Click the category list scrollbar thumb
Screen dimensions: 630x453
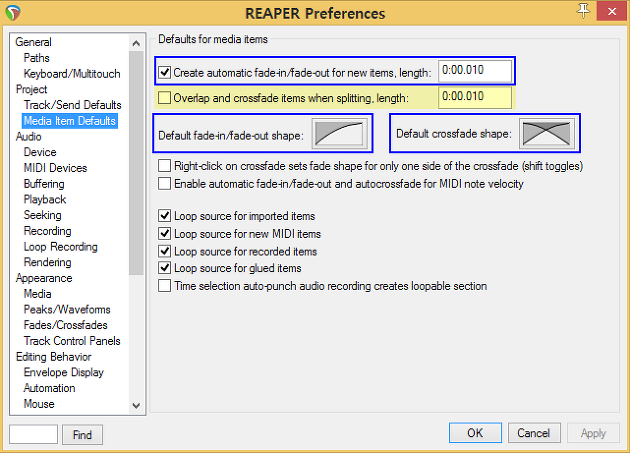tap(136, 163)
